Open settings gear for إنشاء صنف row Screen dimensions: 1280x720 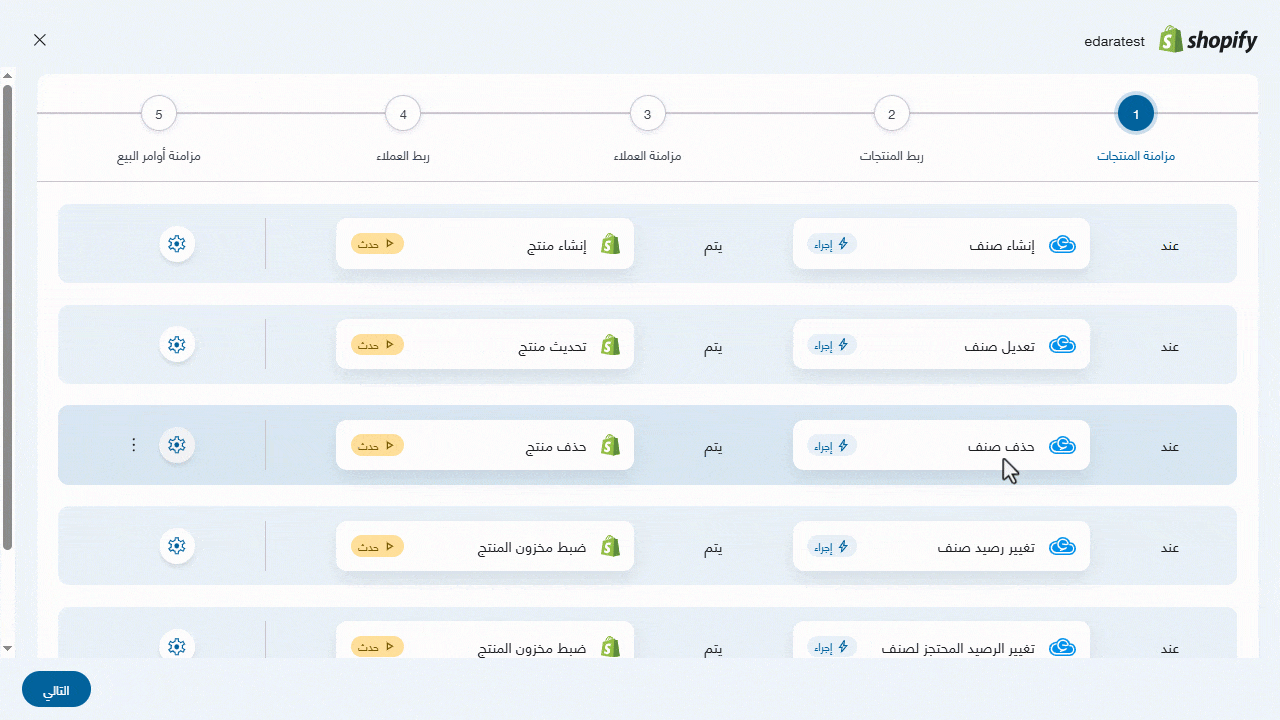[x=177, y=243]
